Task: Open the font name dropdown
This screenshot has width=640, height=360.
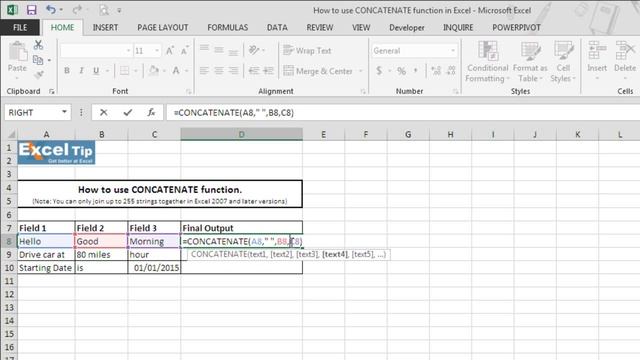Action: (x=128, y=51)
